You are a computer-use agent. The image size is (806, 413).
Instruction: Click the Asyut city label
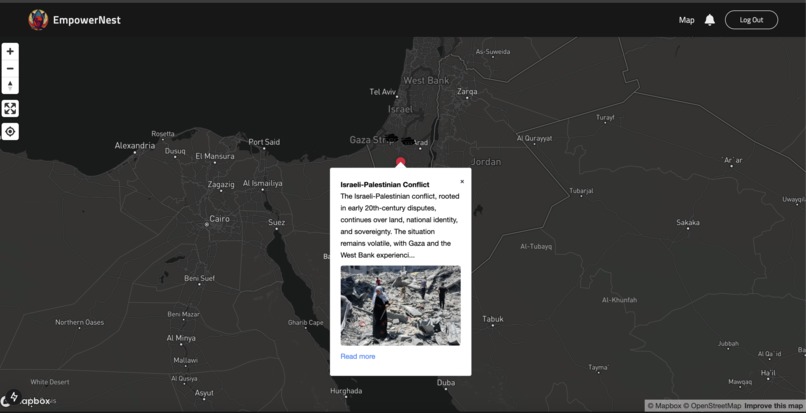tap(204, 393)
